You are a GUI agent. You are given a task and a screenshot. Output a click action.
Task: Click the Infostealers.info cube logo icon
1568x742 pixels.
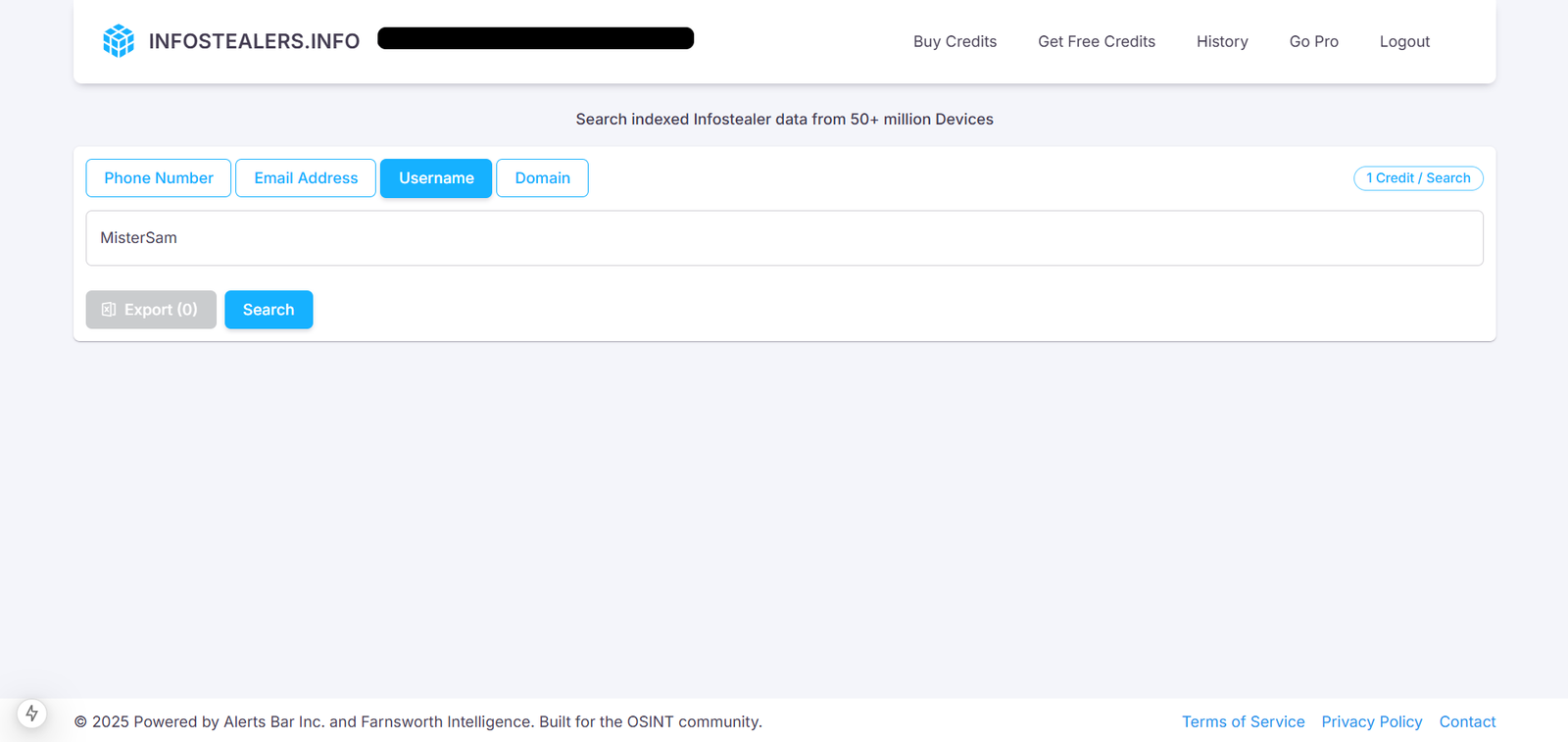tap(119, 41)
